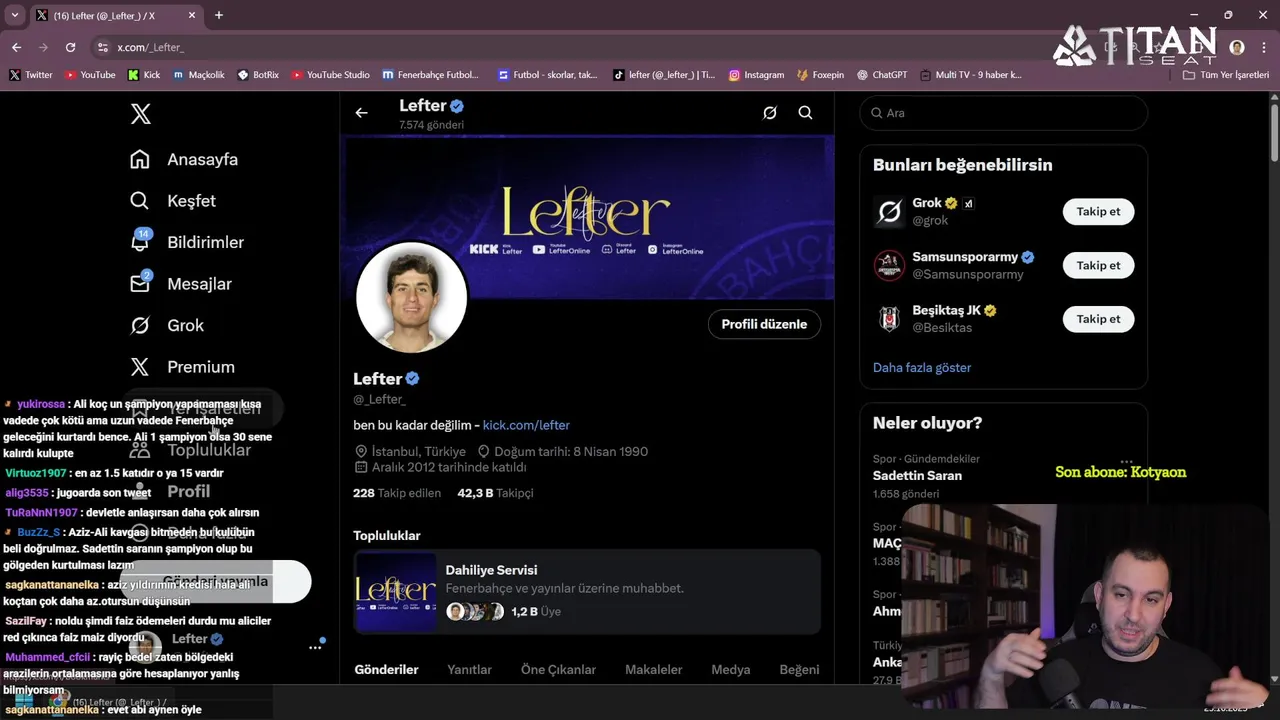Open the Anasayfa home icon
Screen dimensions: 1280x720
tap(140, 159)
